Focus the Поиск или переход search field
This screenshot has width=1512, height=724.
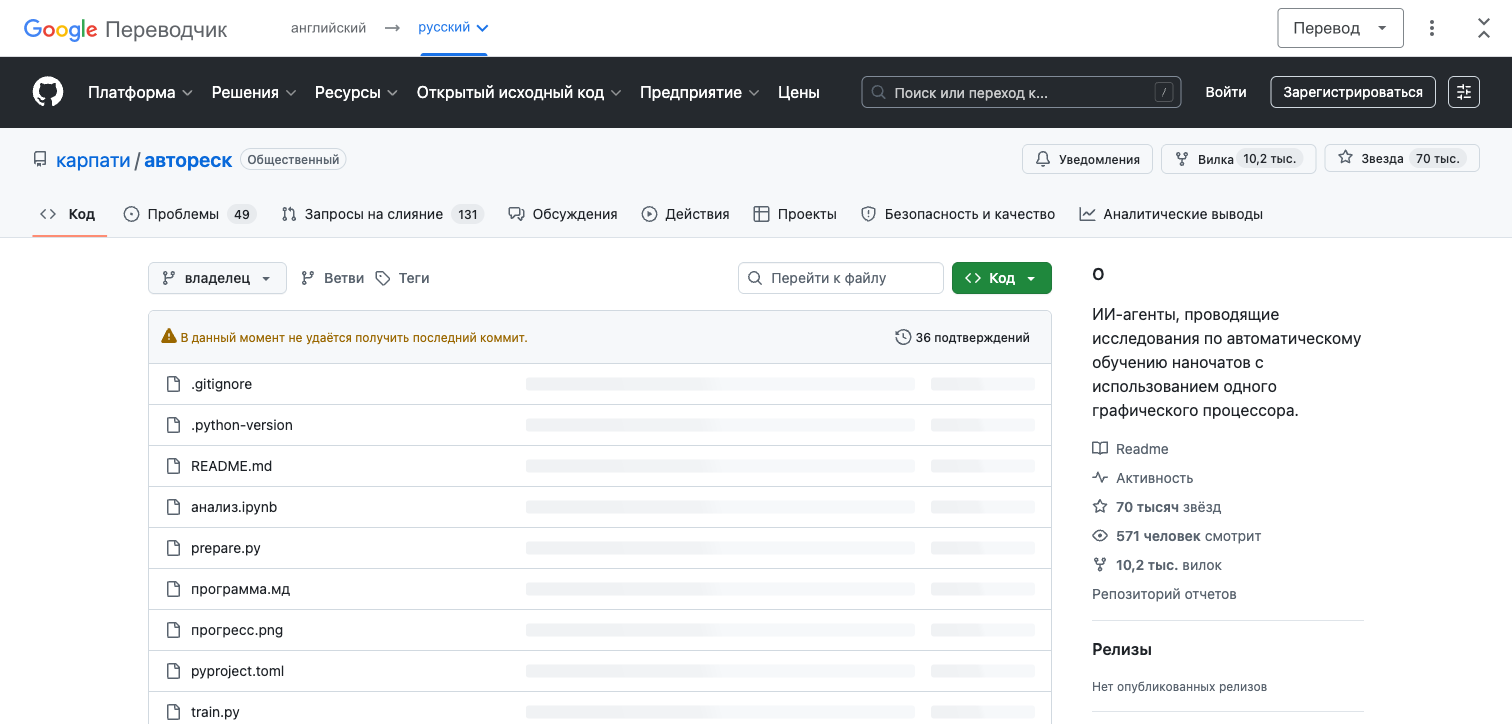[1021, 92]
